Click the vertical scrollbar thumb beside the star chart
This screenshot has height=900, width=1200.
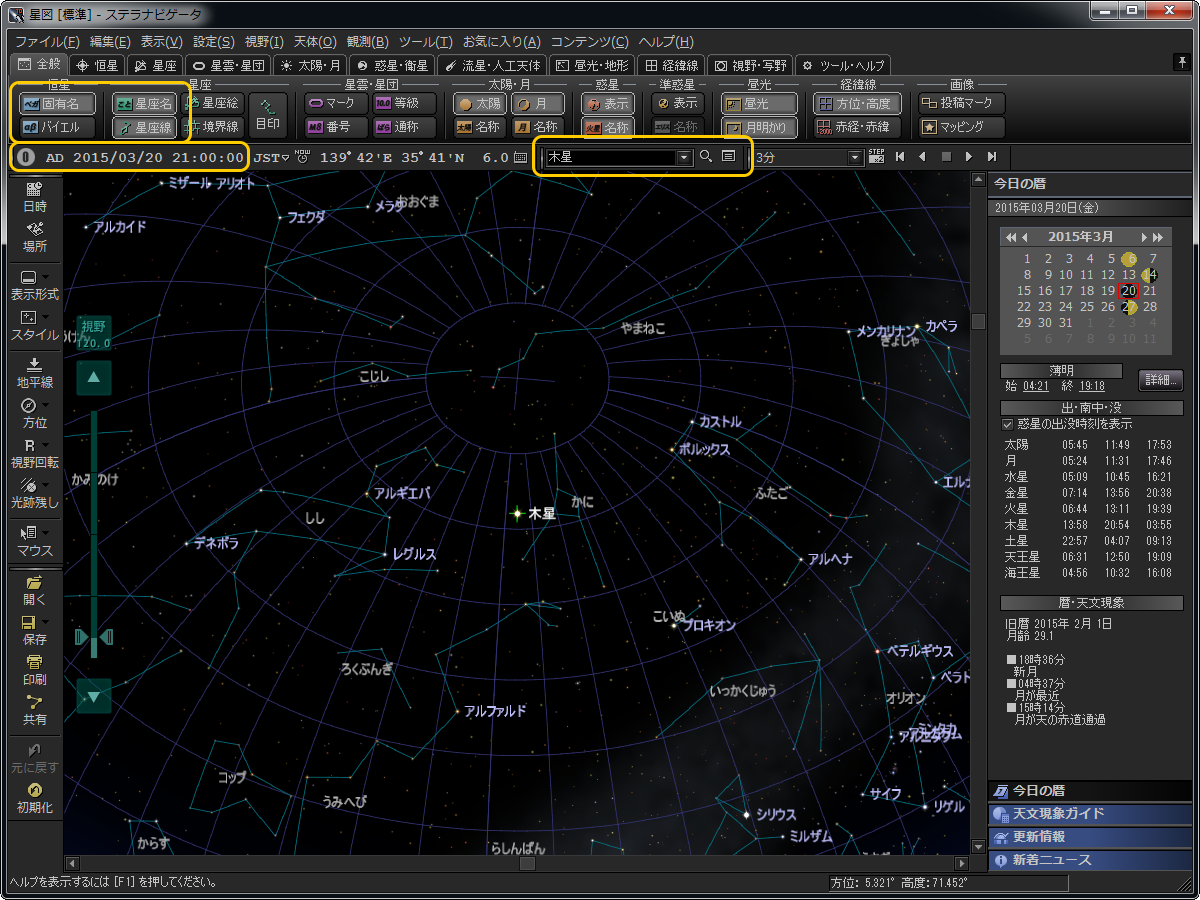[x=979, y=321]
